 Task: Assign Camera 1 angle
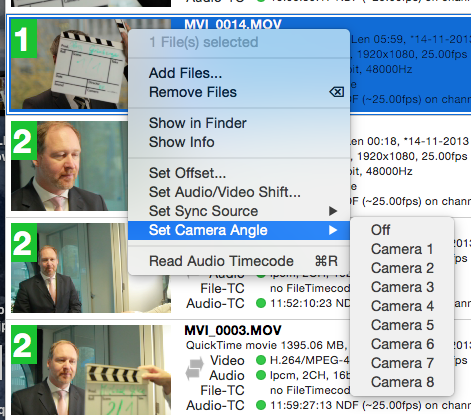pyautogui.click(x=402, y=249)
